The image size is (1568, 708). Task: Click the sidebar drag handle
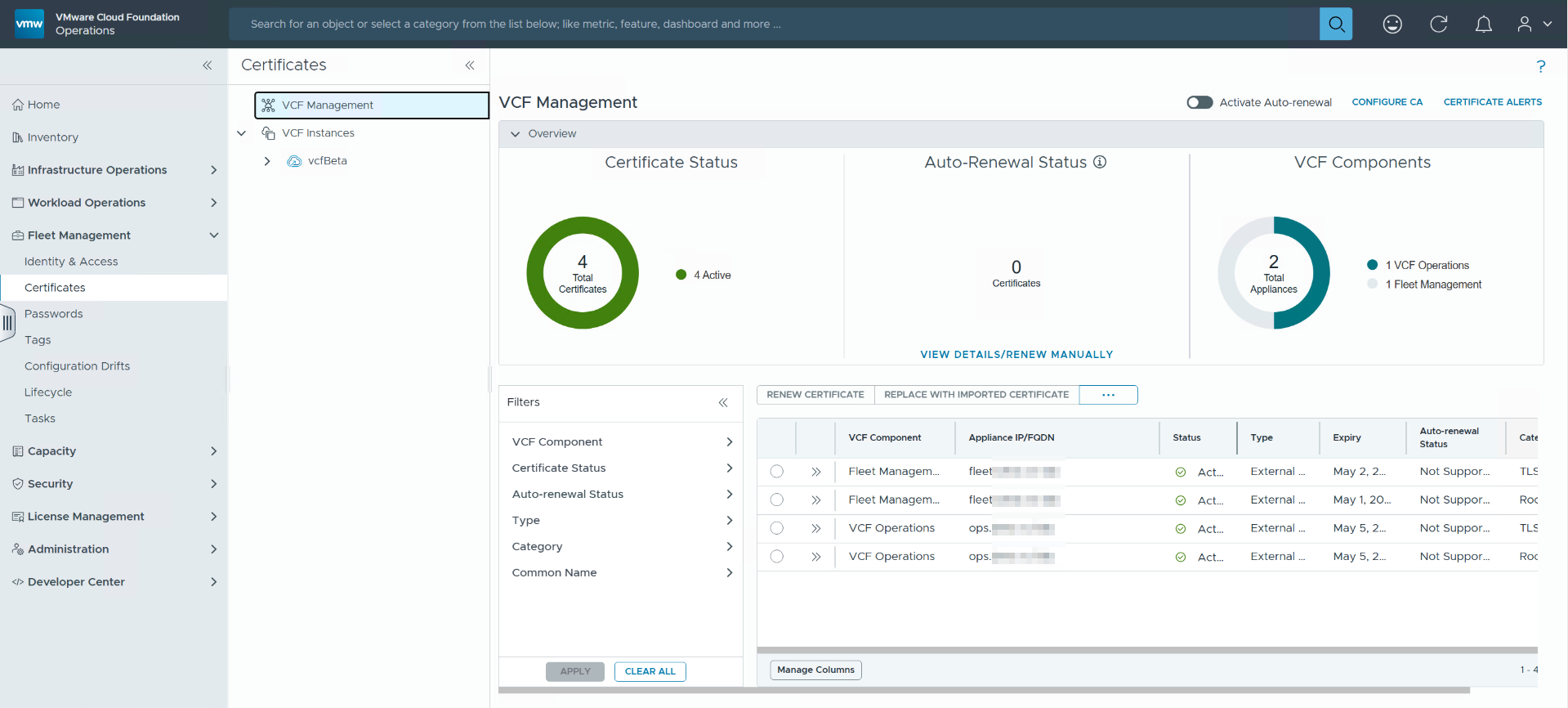point(7,323)
